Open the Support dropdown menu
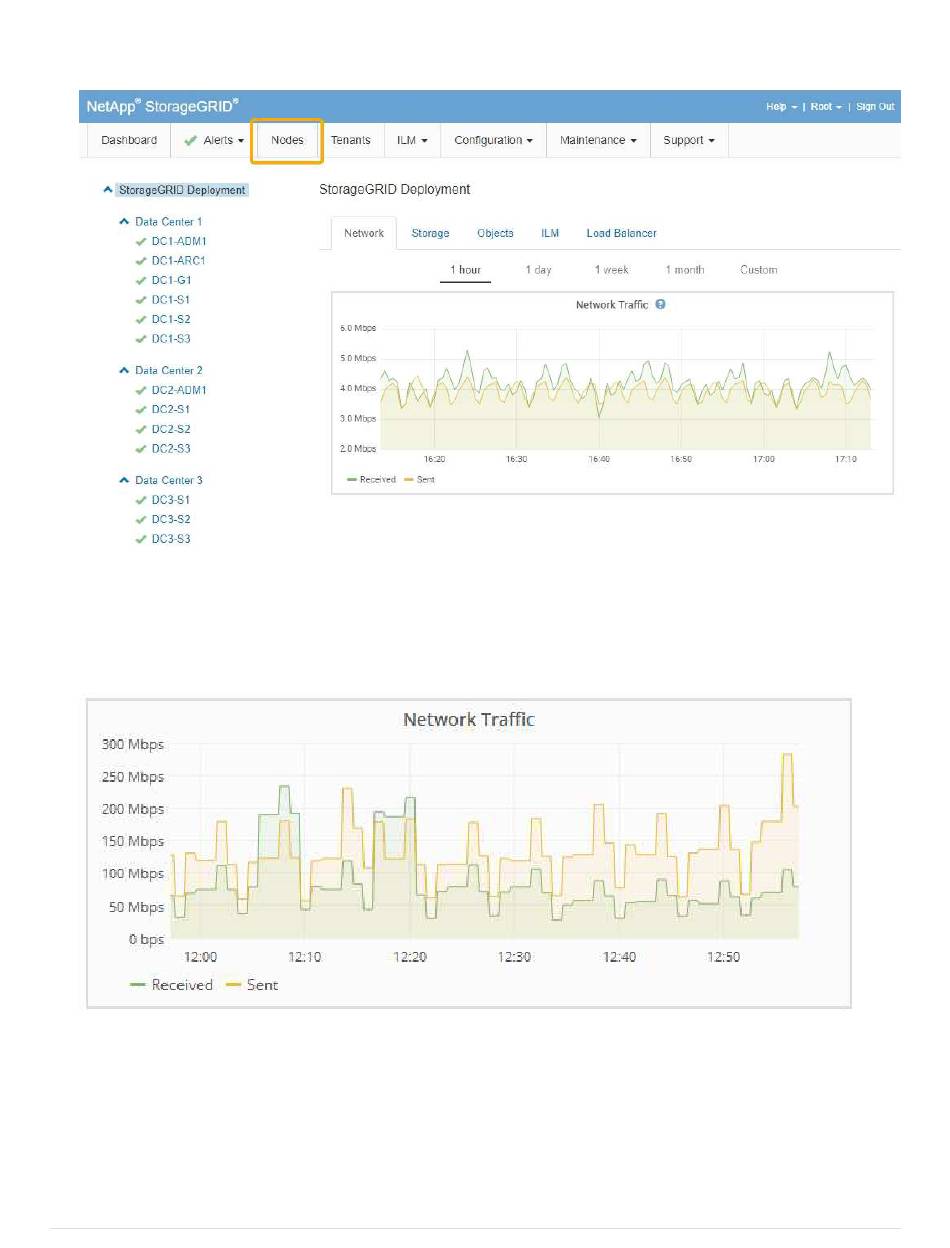 click(689, 141)
